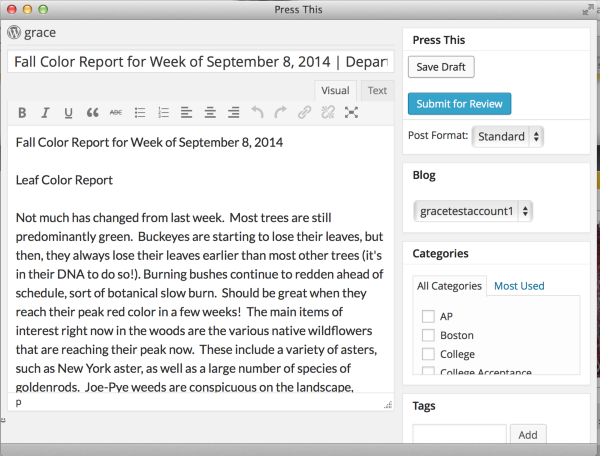This screenshot has height=456, width=600.
Task: Center align the text
Action: (210, 112)
